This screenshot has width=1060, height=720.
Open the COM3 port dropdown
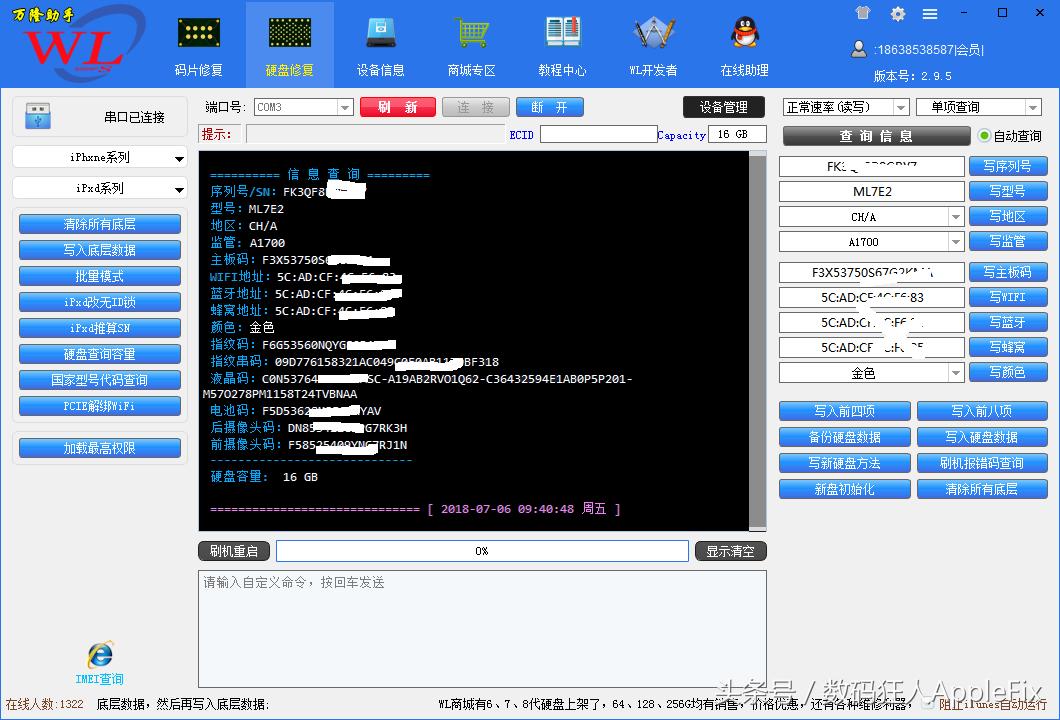(x=344, y=107)
